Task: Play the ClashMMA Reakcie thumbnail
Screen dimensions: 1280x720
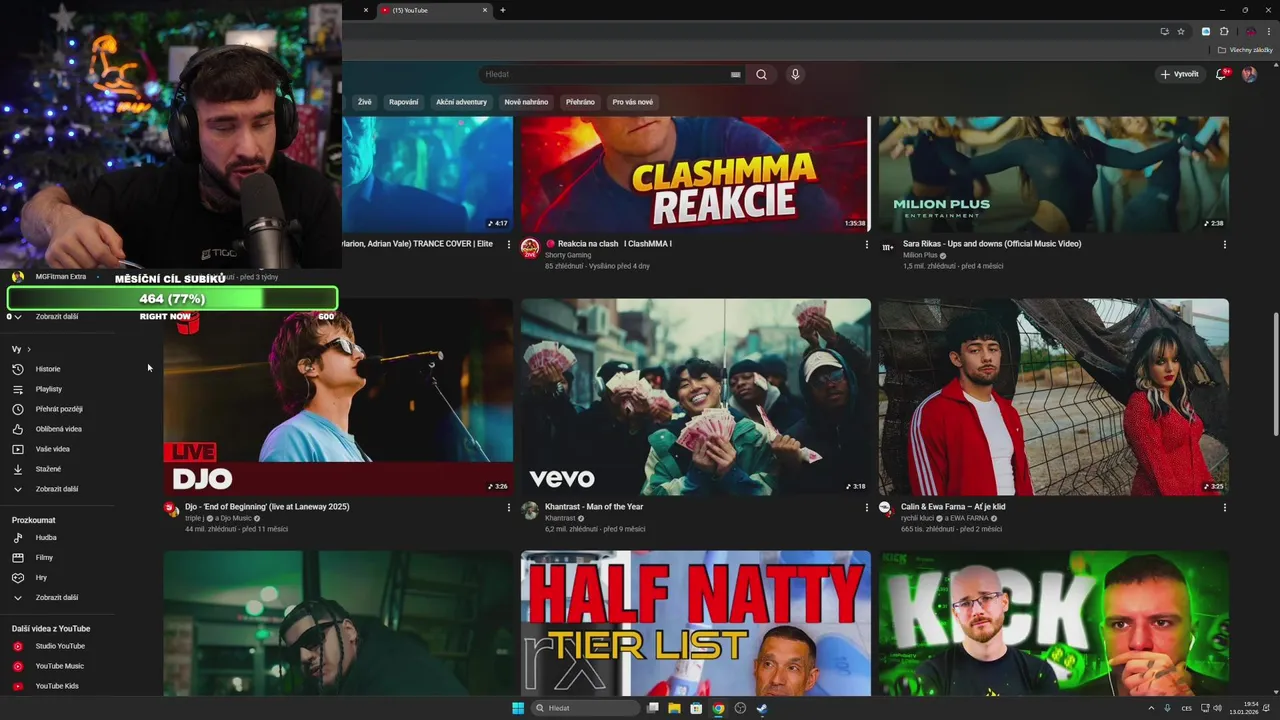Action: point(696,174)
